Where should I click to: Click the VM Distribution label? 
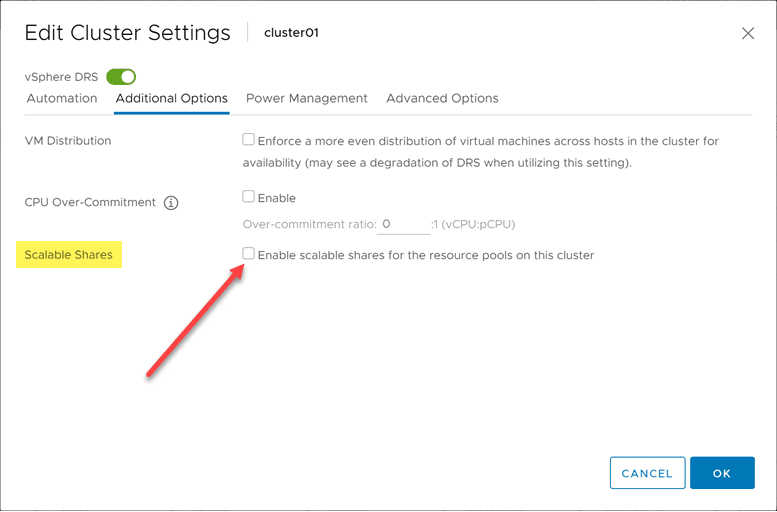(68, 141)
